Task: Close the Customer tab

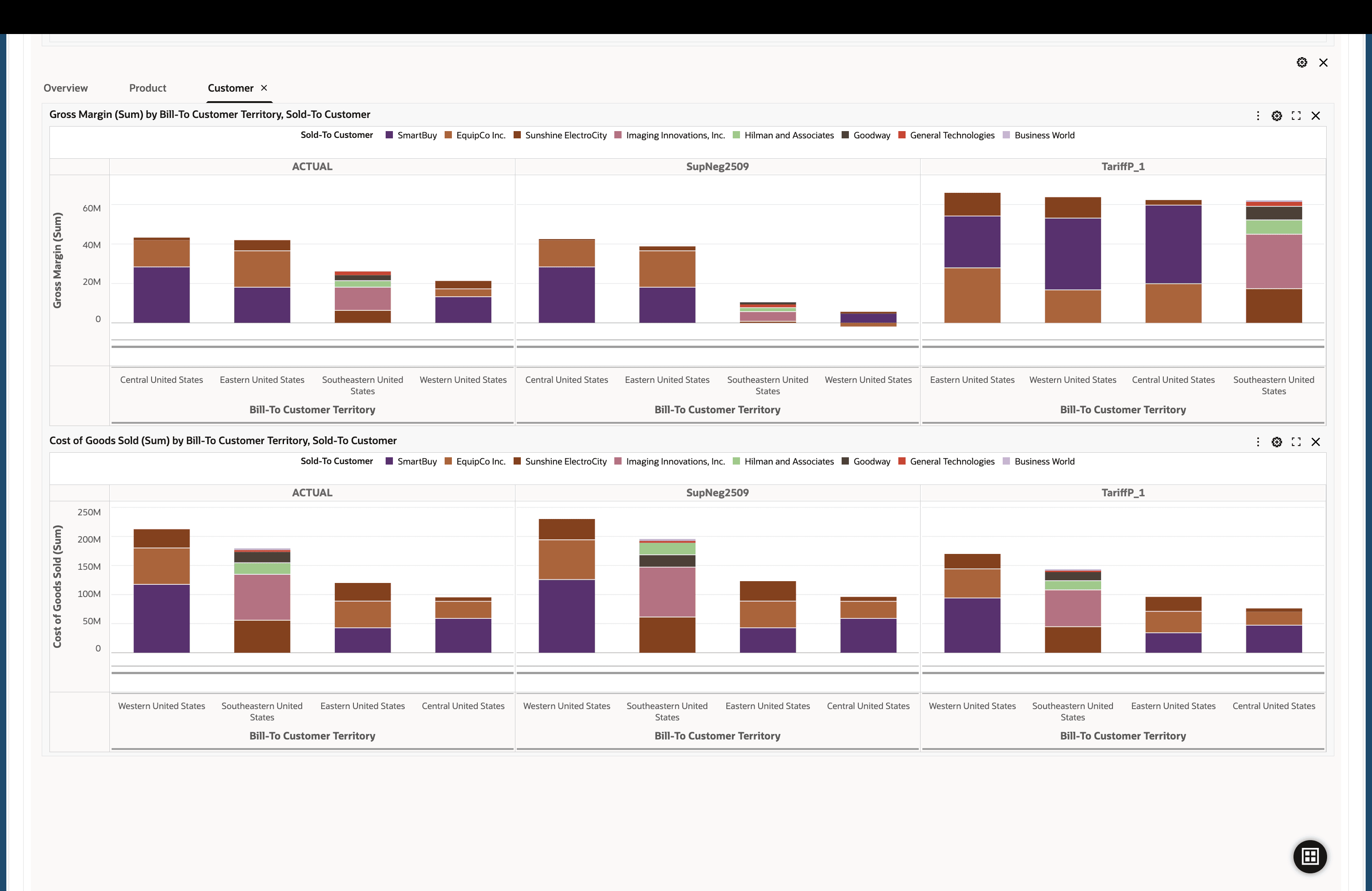Action: 264,88
